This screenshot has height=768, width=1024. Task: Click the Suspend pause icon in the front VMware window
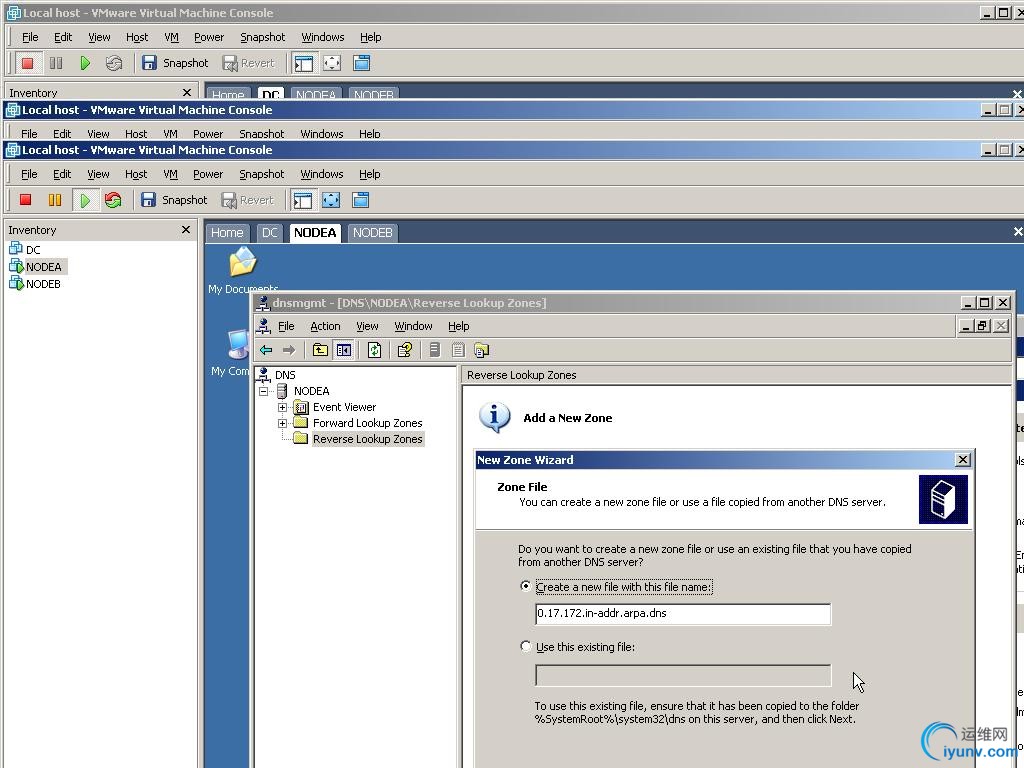[x=55, y=200]
